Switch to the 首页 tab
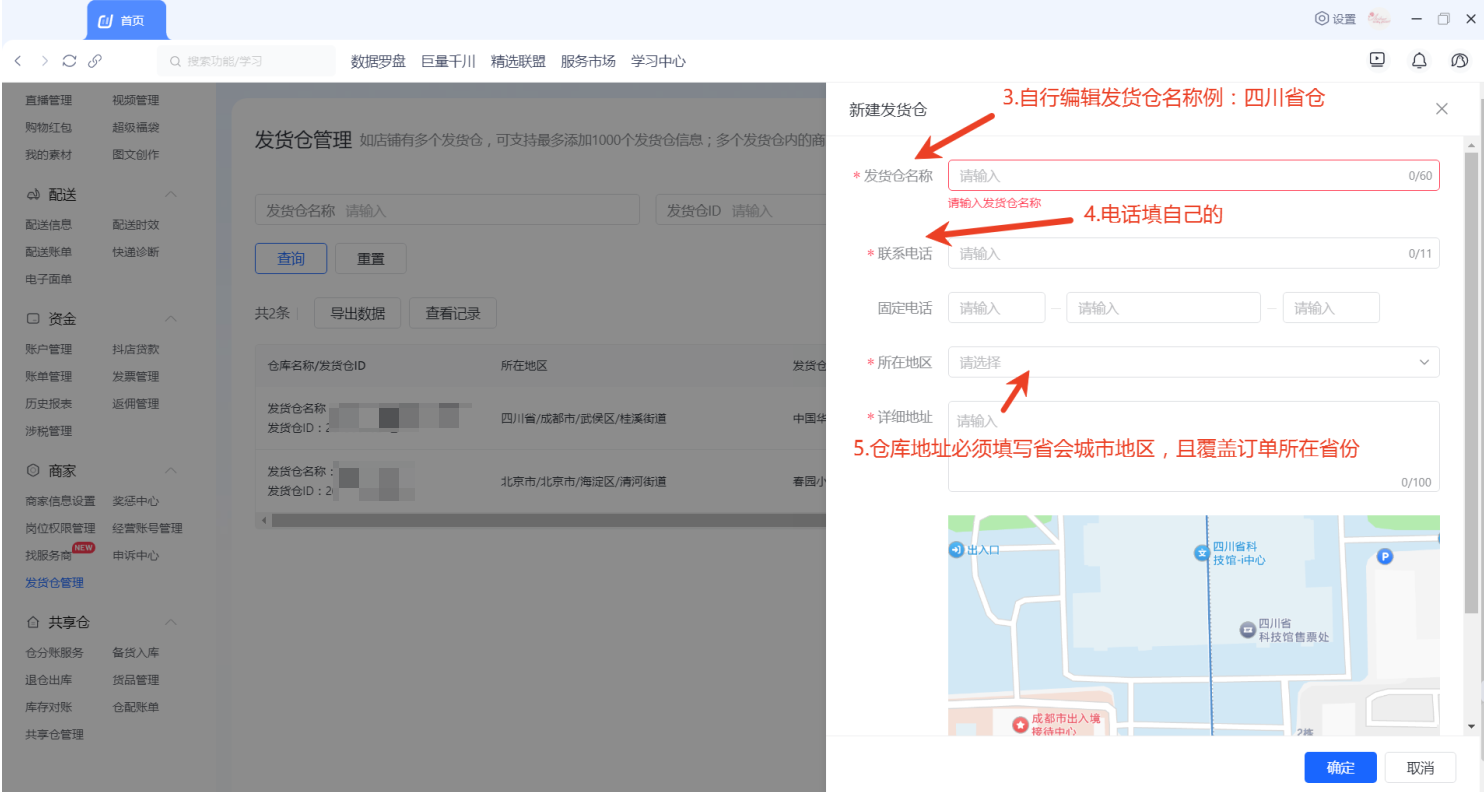 127,20
